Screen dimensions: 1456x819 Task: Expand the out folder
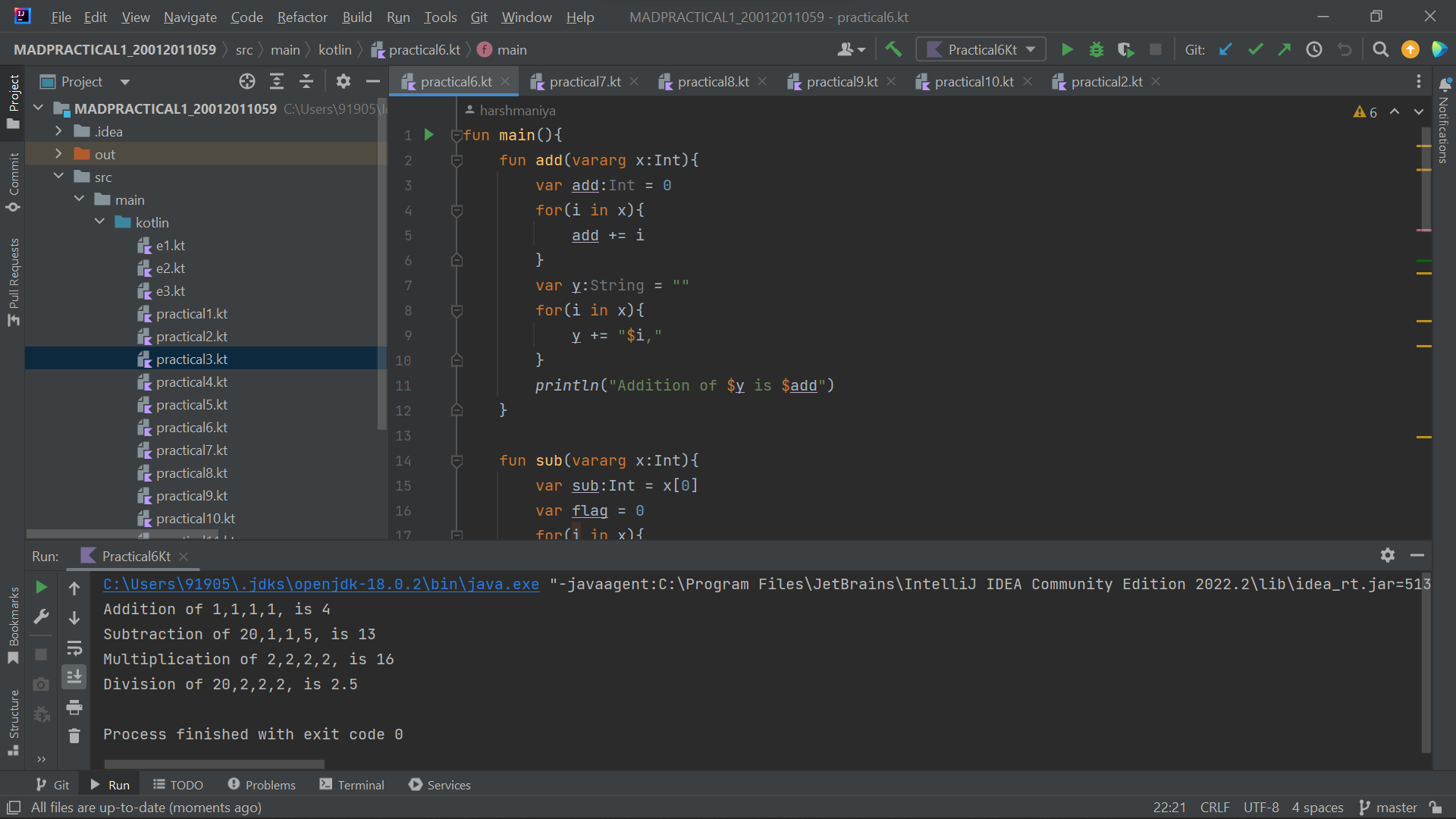[58, 154]
